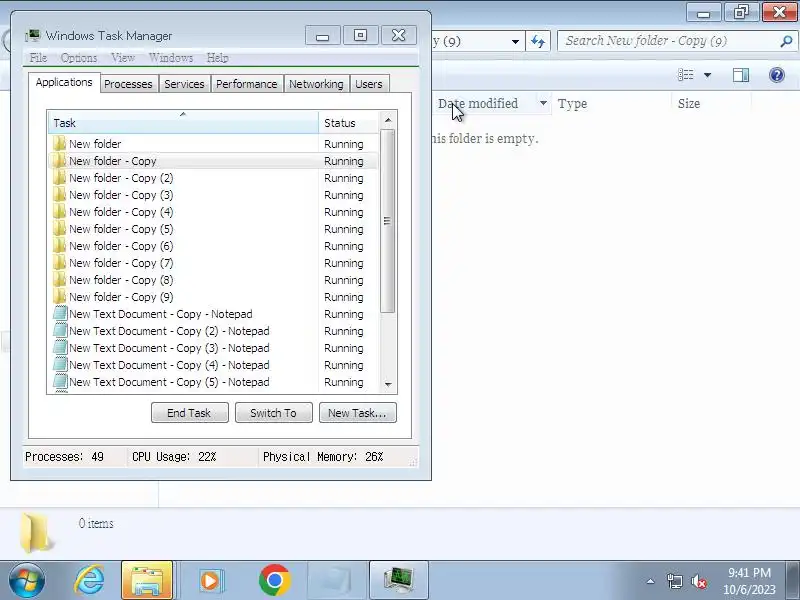Click the task list vertical scrollbar thumb
The height and width of the screenshot is (600, 800).
tap(388, 220)
